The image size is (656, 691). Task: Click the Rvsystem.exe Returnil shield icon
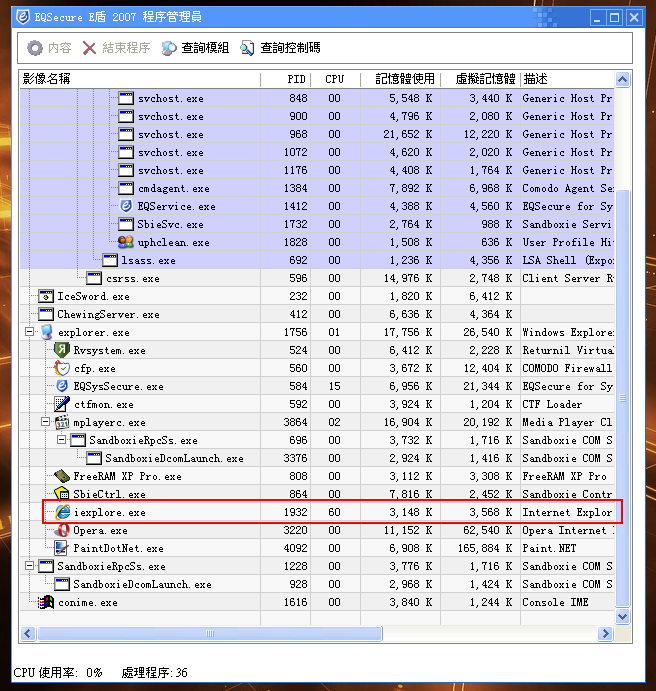click(x=62, y=350)
